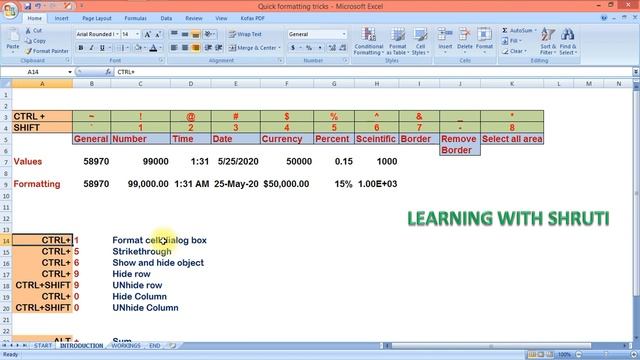Copy the selected cell
The height and width of the screenshot is (360, 640).
(35, 41)
